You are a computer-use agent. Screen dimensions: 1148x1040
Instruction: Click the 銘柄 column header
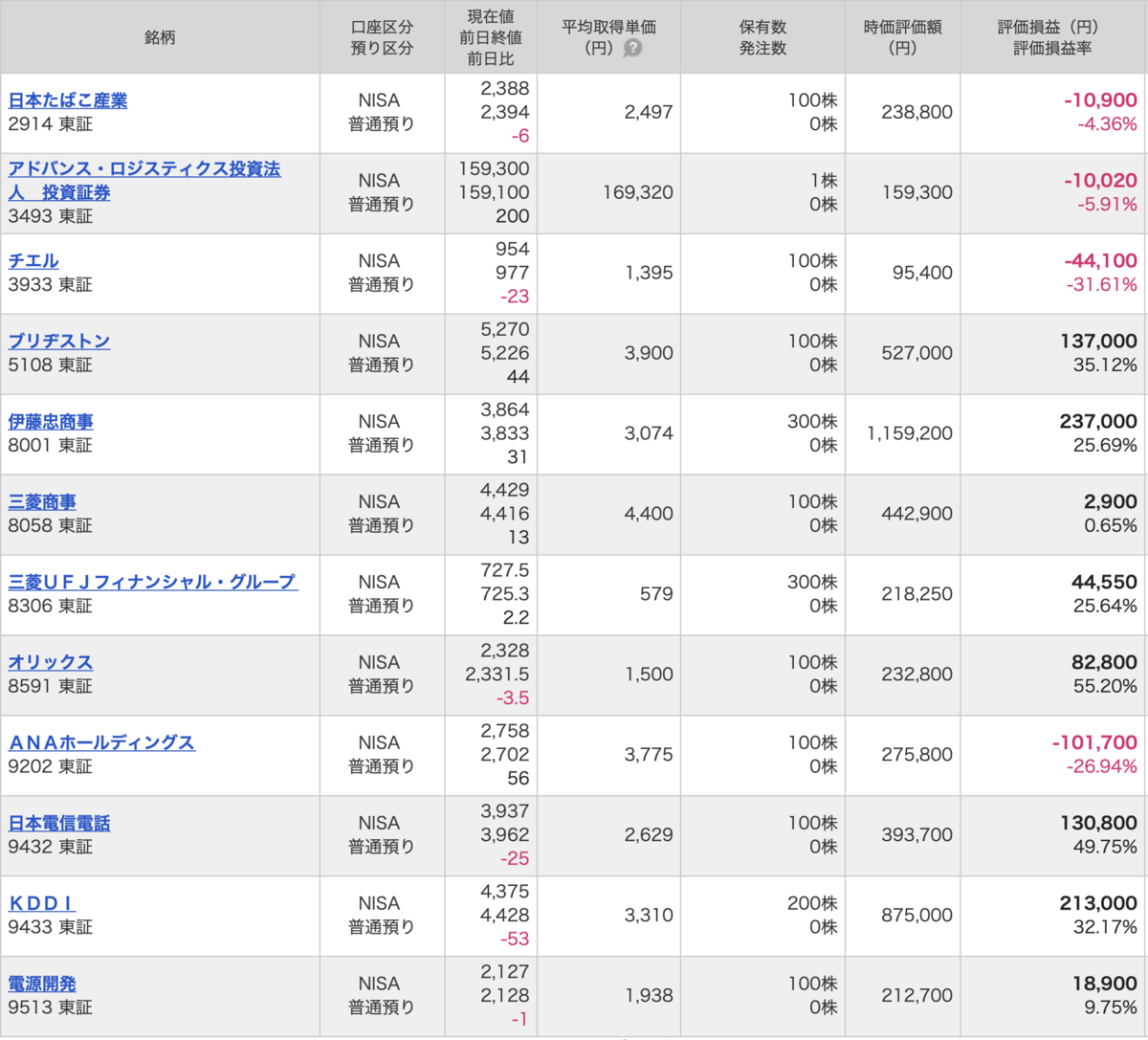pyautogui.click(x=160, y=37)
